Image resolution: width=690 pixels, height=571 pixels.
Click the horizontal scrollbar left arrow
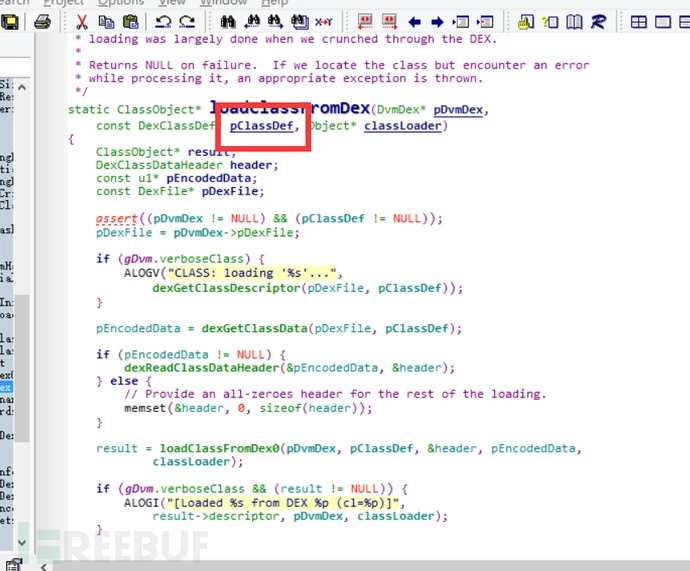click(44, 566)
